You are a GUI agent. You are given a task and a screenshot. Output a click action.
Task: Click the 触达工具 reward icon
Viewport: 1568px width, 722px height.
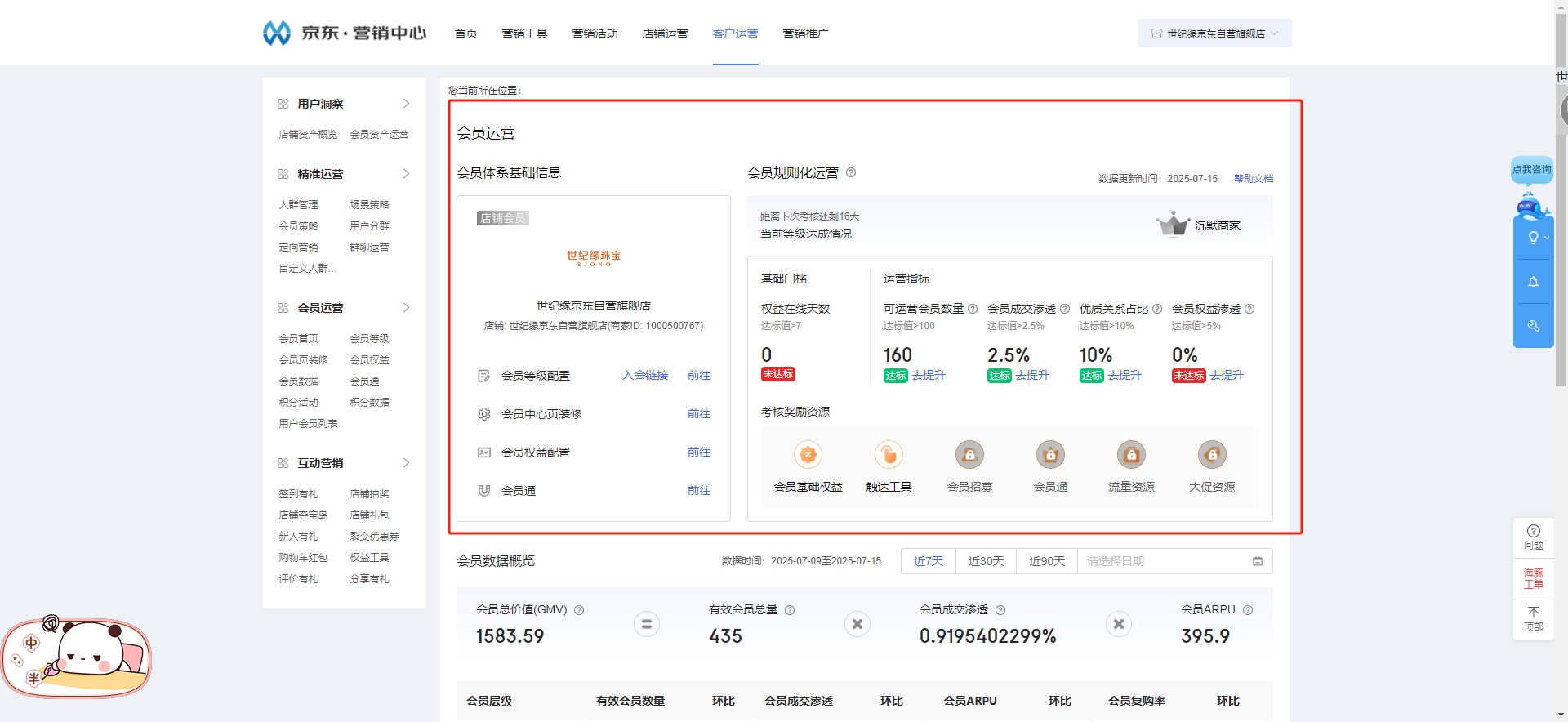pyautogui.click(x=889, y=455)
